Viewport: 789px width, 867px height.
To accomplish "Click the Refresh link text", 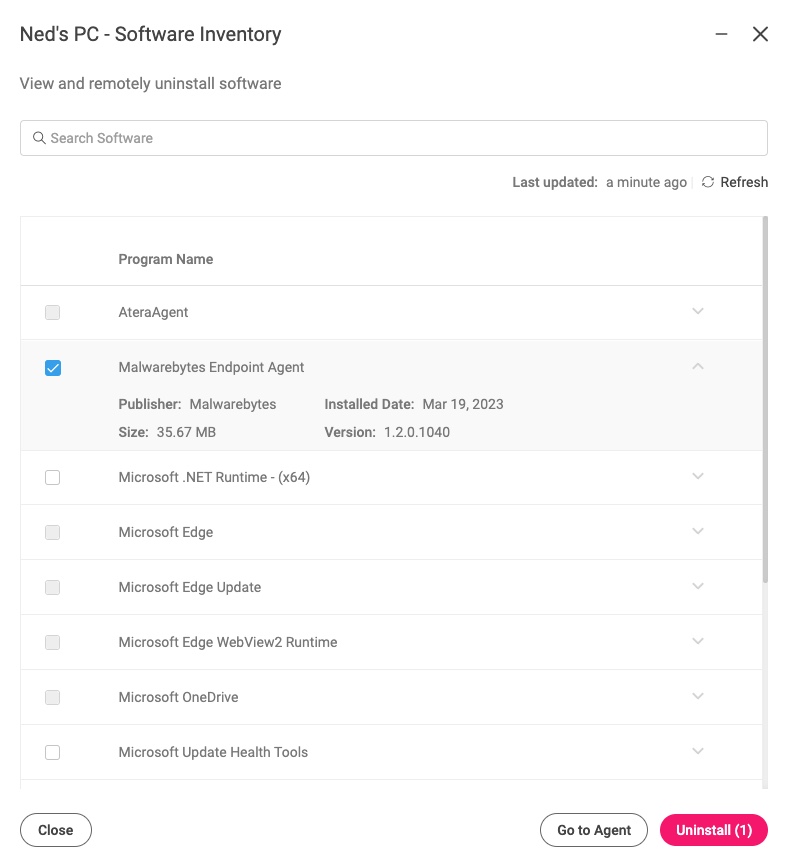I will click(744, 182).
